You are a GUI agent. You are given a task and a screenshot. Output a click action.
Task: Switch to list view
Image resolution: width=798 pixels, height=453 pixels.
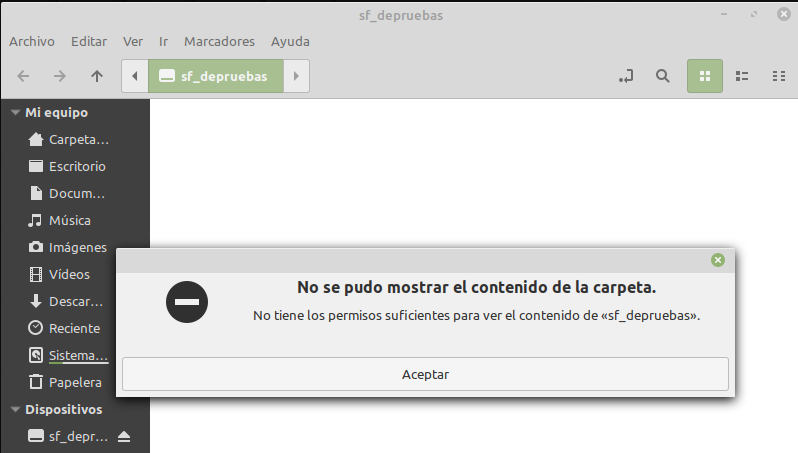tap(742, 76)
